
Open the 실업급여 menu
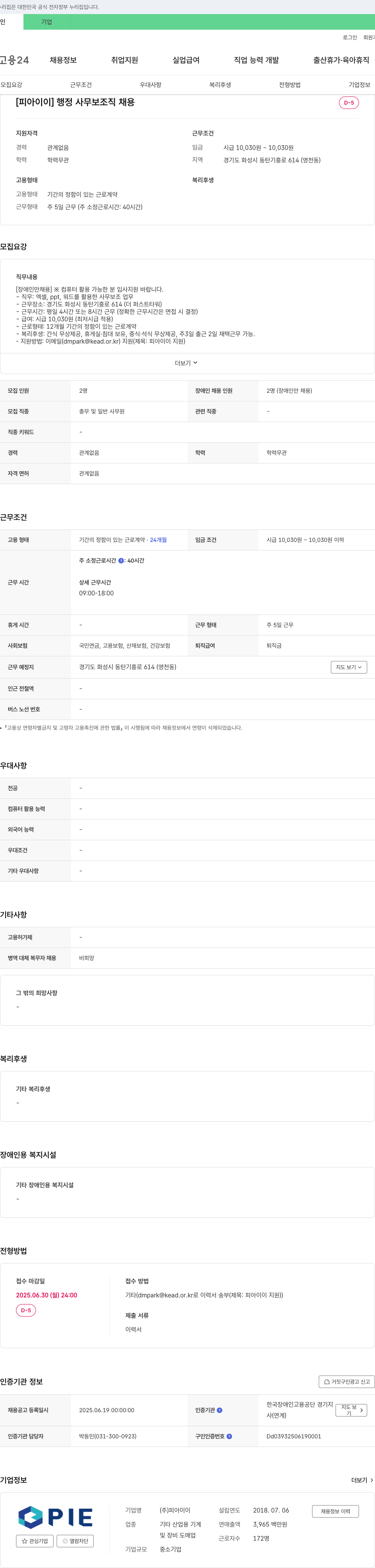pos(186,60)
